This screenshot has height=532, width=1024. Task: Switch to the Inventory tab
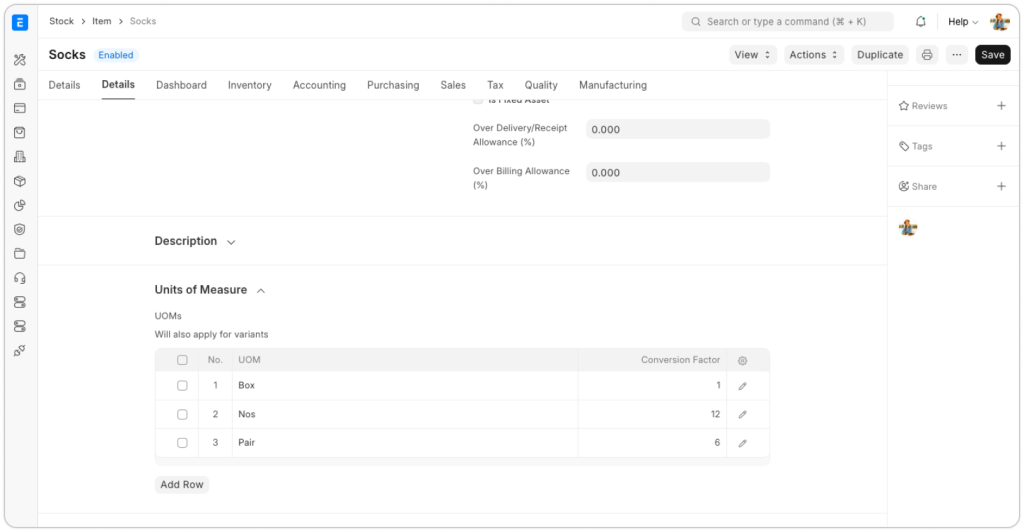249,85
